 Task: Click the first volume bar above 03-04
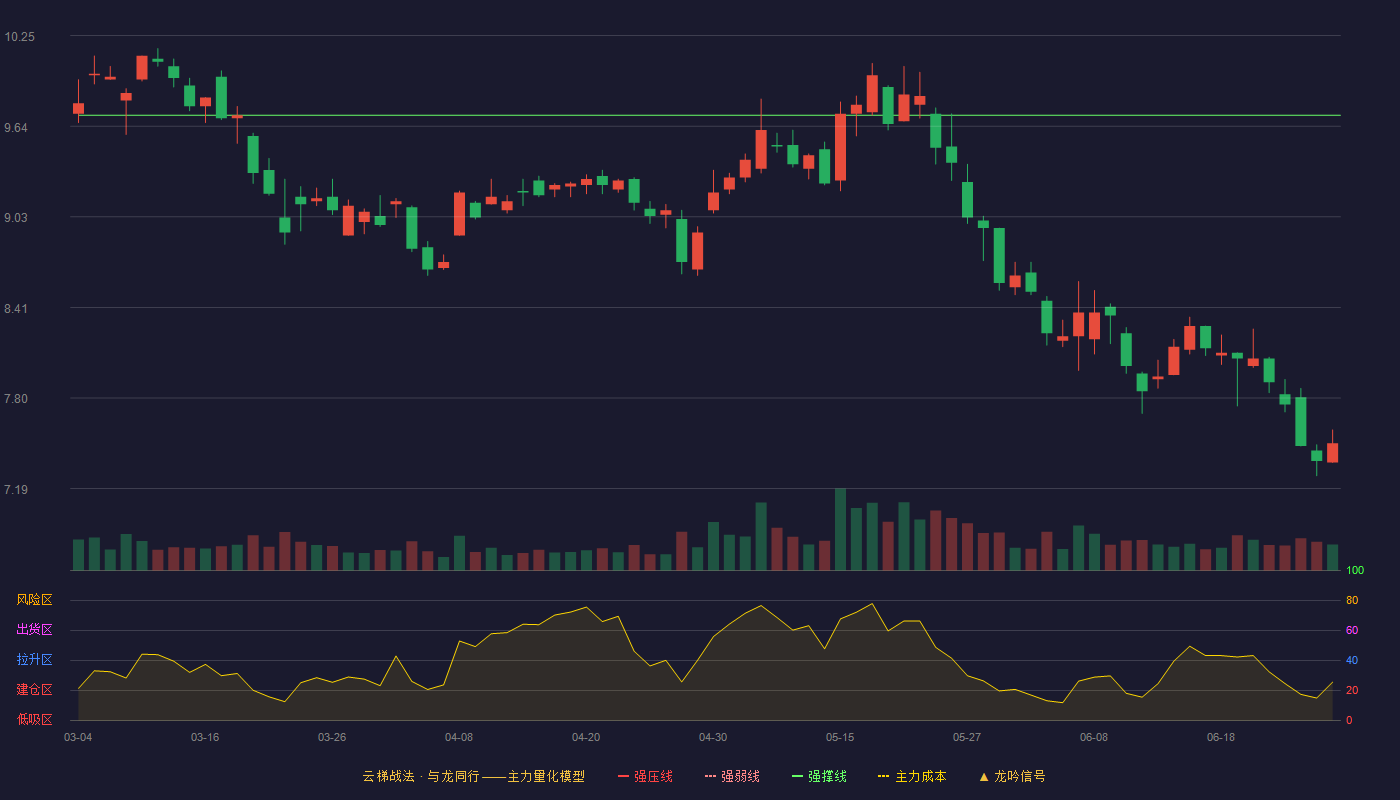[78, 555]
